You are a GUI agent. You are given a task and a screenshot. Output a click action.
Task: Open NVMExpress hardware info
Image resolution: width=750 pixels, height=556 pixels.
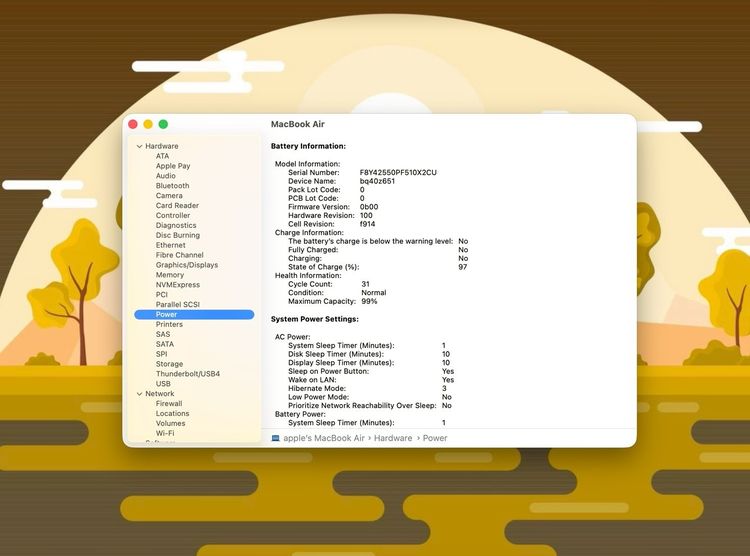tap(177, 285)
